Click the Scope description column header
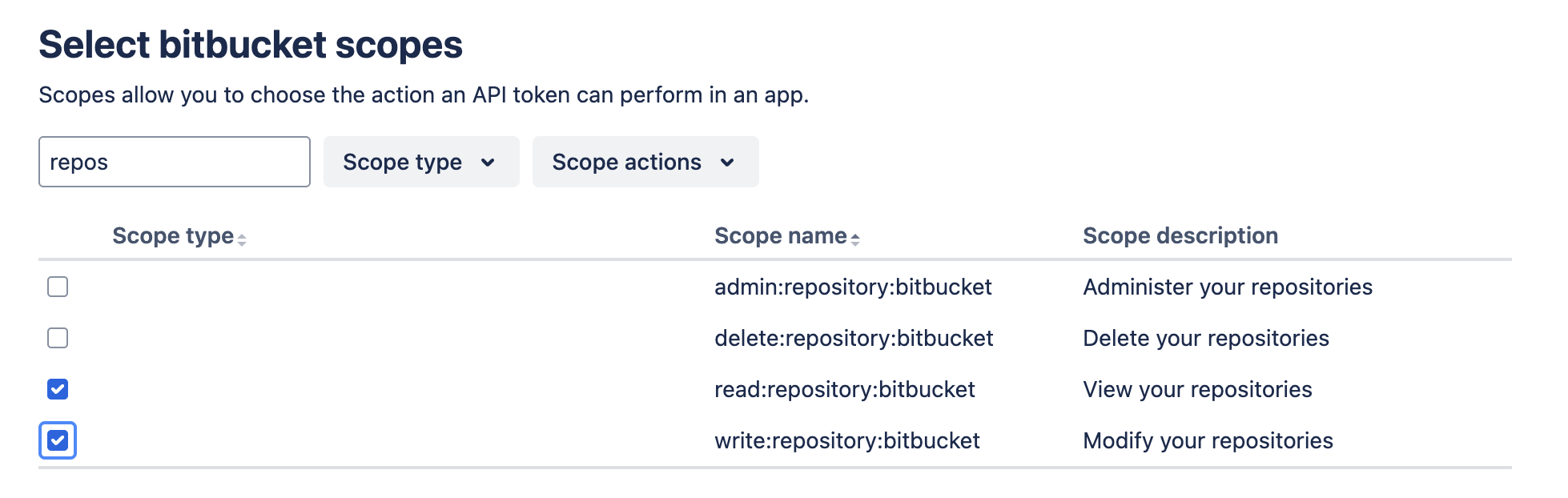 pyautogui.click(x=1180, y=235)
